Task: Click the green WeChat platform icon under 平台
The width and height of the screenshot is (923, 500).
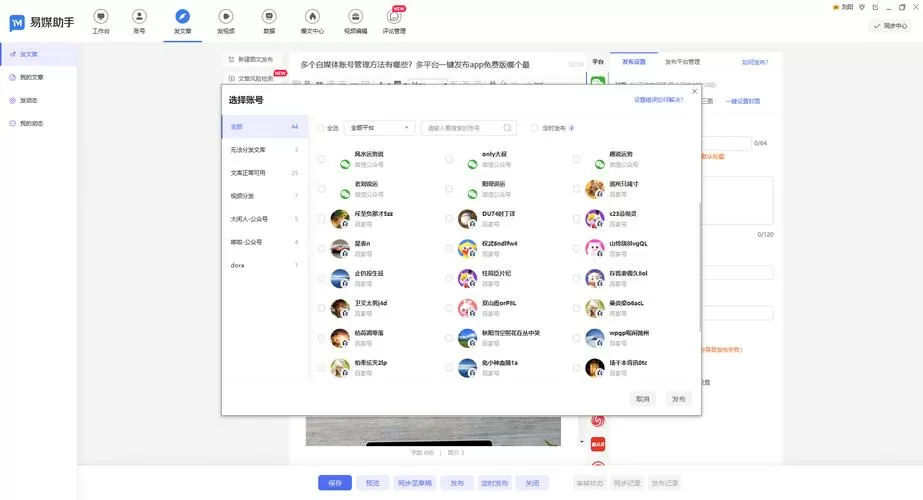Action: tap(597, 80)
